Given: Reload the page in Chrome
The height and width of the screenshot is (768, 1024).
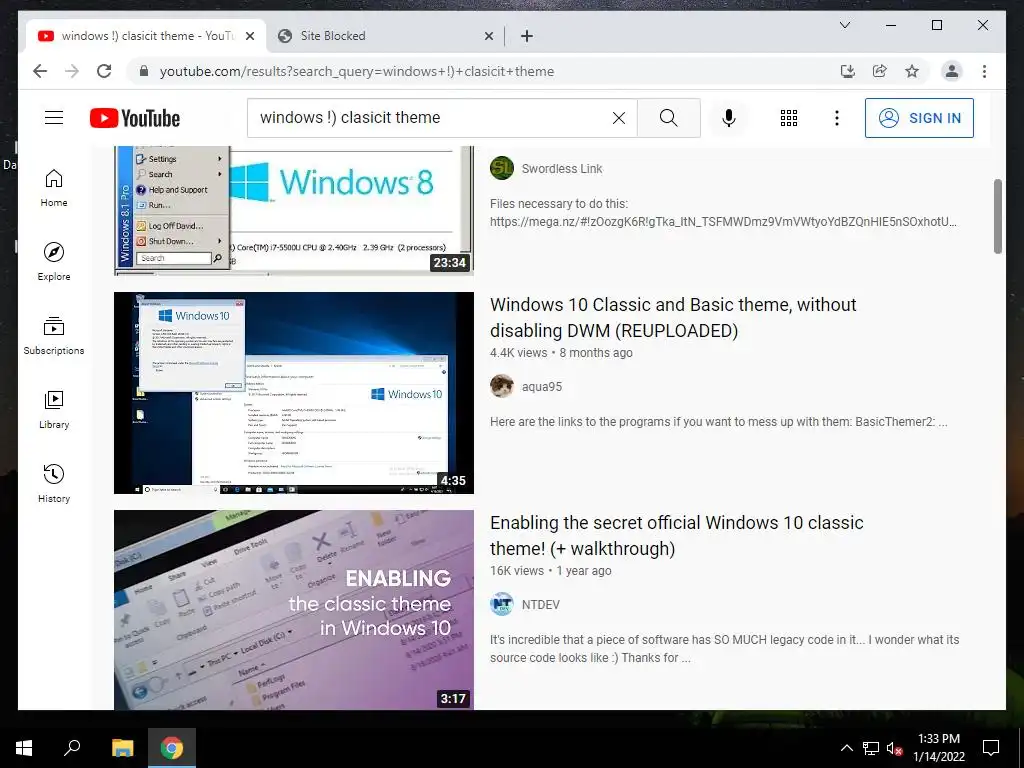Looking at the screenshot, I should 104,71.
